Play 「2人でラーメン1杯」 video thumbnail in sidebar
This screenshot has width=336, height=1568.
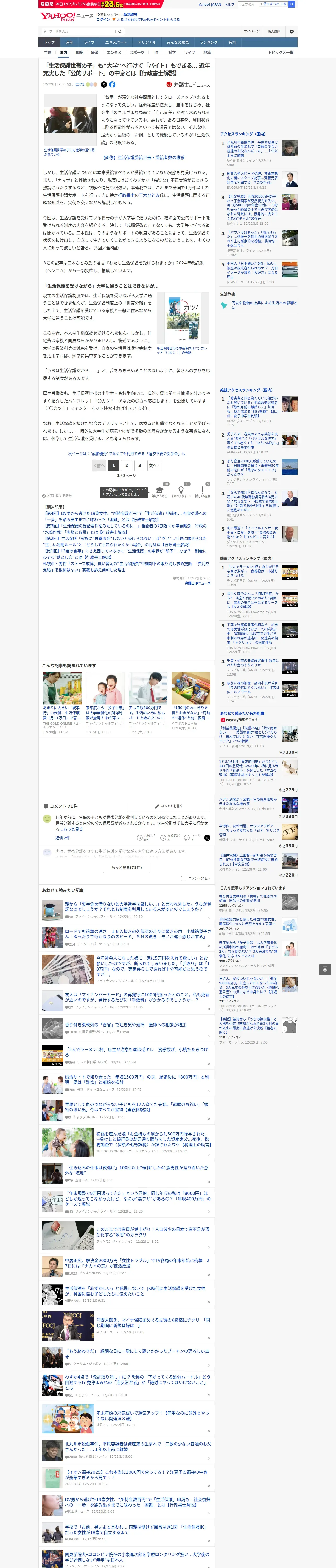click(290, 573)
